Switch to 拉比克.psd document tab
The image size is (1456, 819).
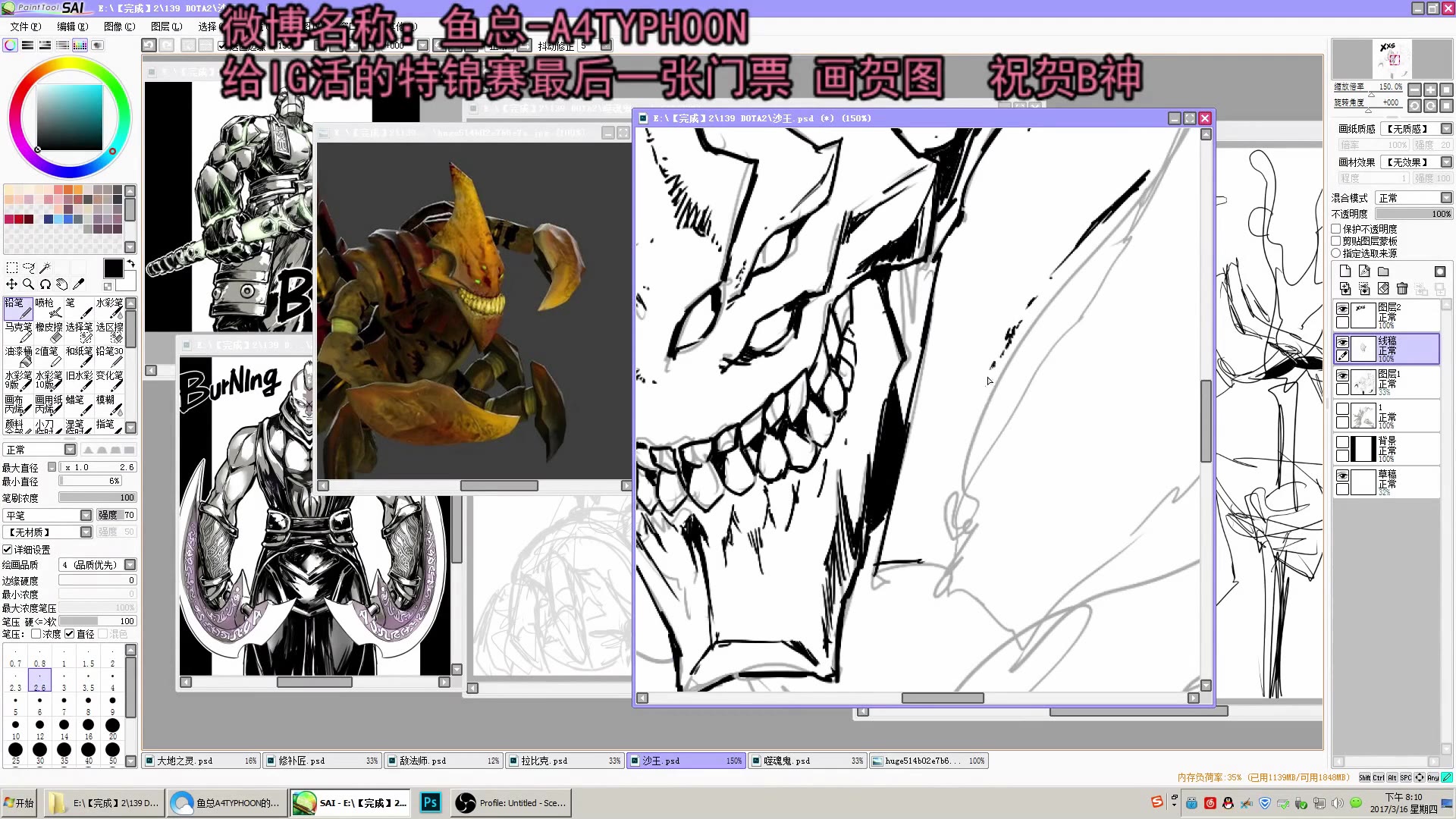pyautogui.click(x=565, y=761)
